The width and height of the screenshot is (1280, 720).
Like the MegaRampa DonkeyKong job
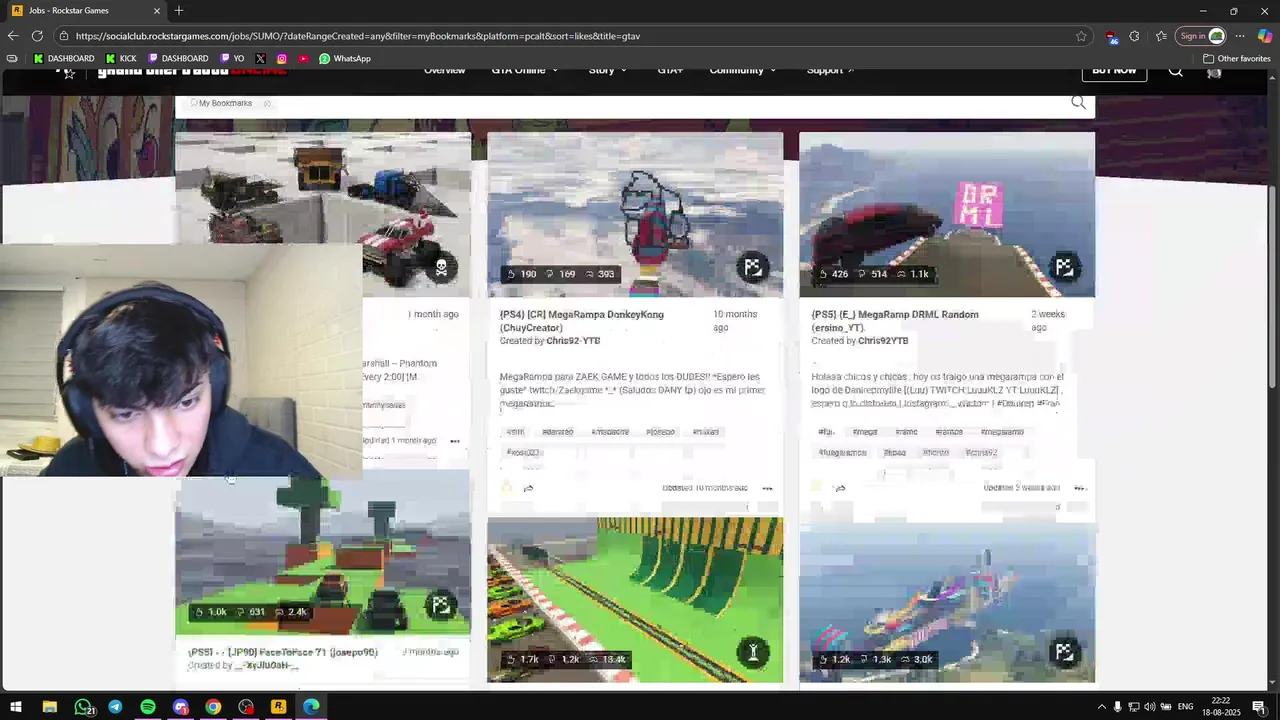coord(506,488)
